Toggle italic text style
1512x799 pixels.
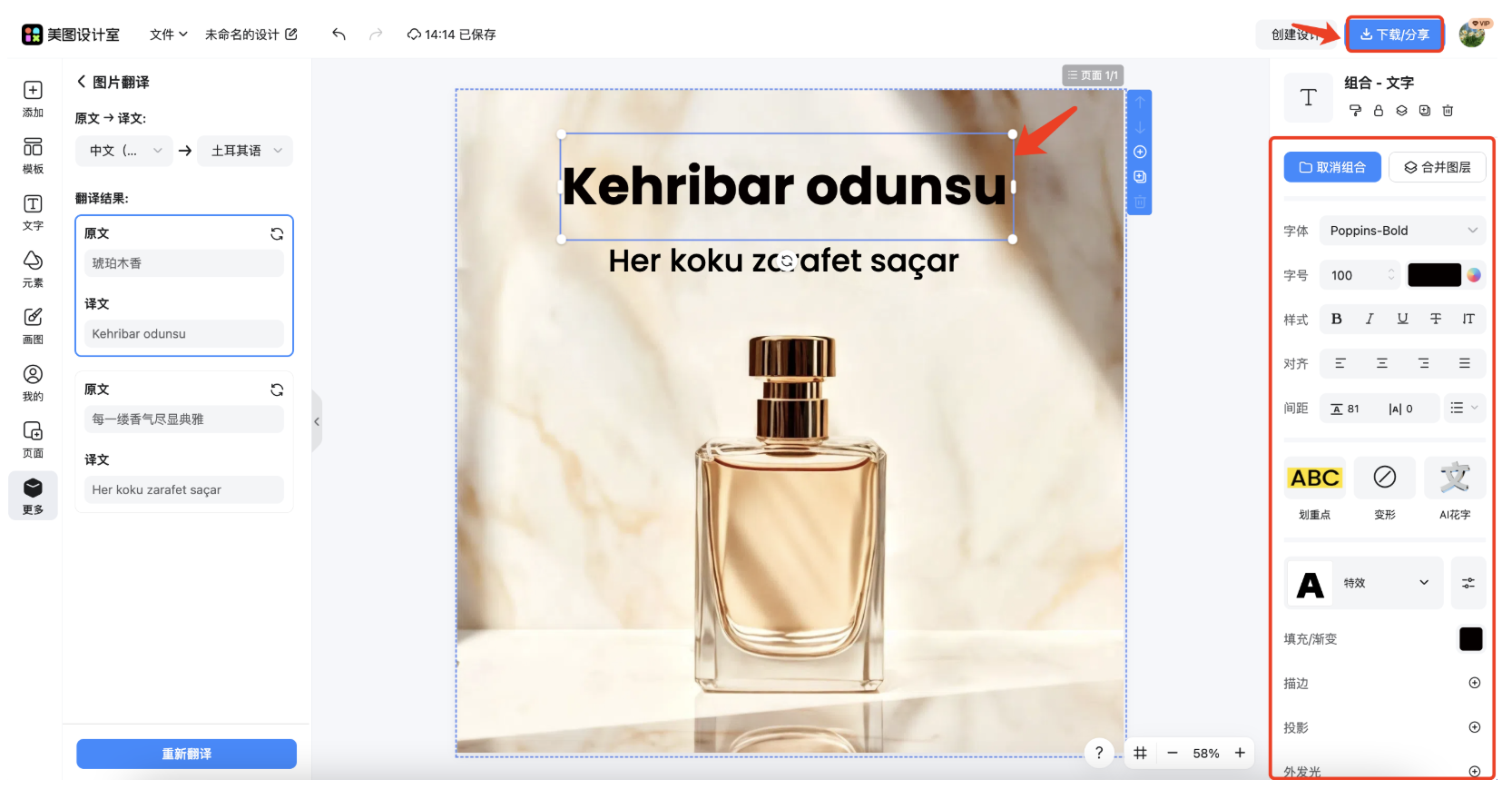click(1369, 319)
